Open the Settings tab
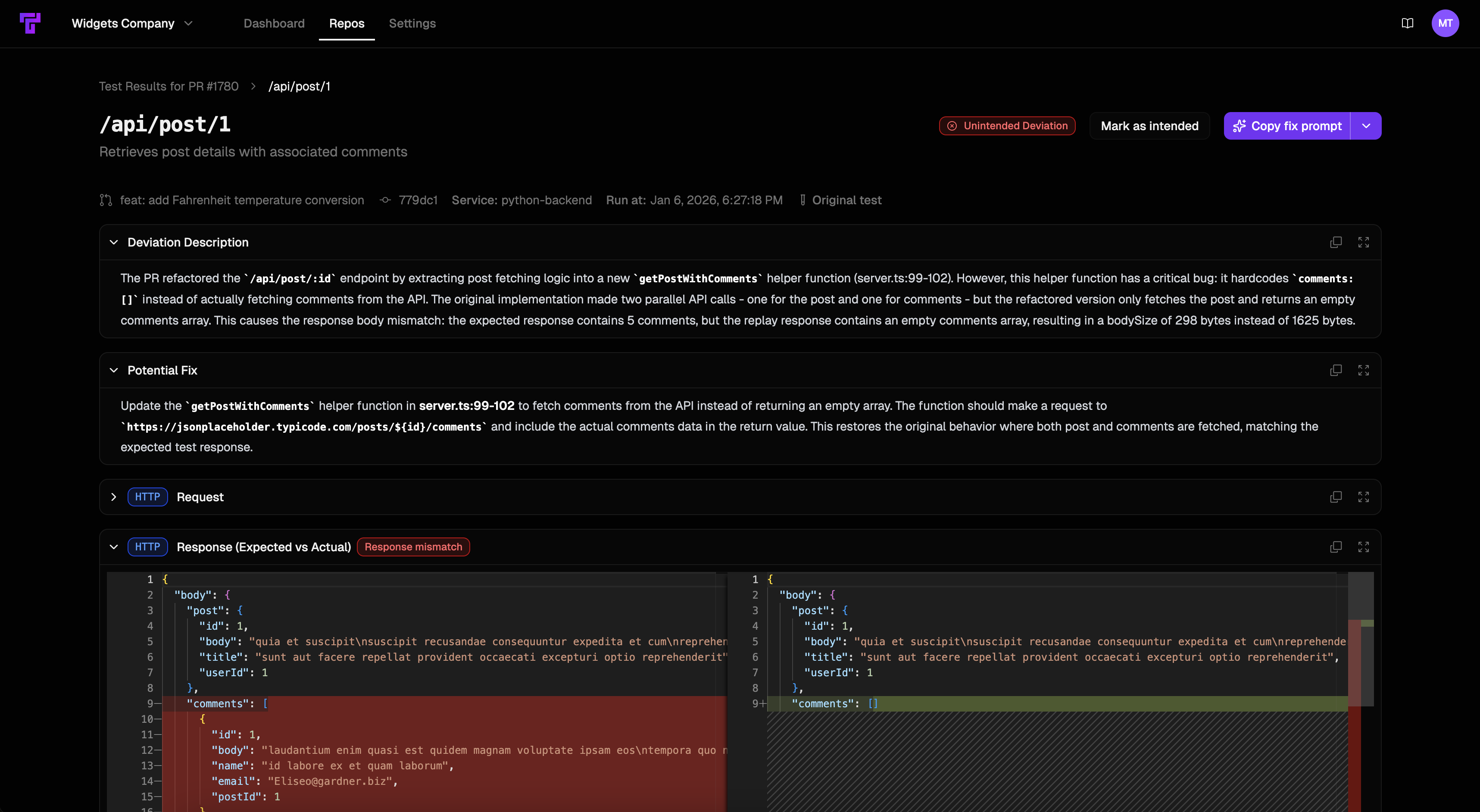Viewport: 1480px width, 812px height. [x=412, y=24]
